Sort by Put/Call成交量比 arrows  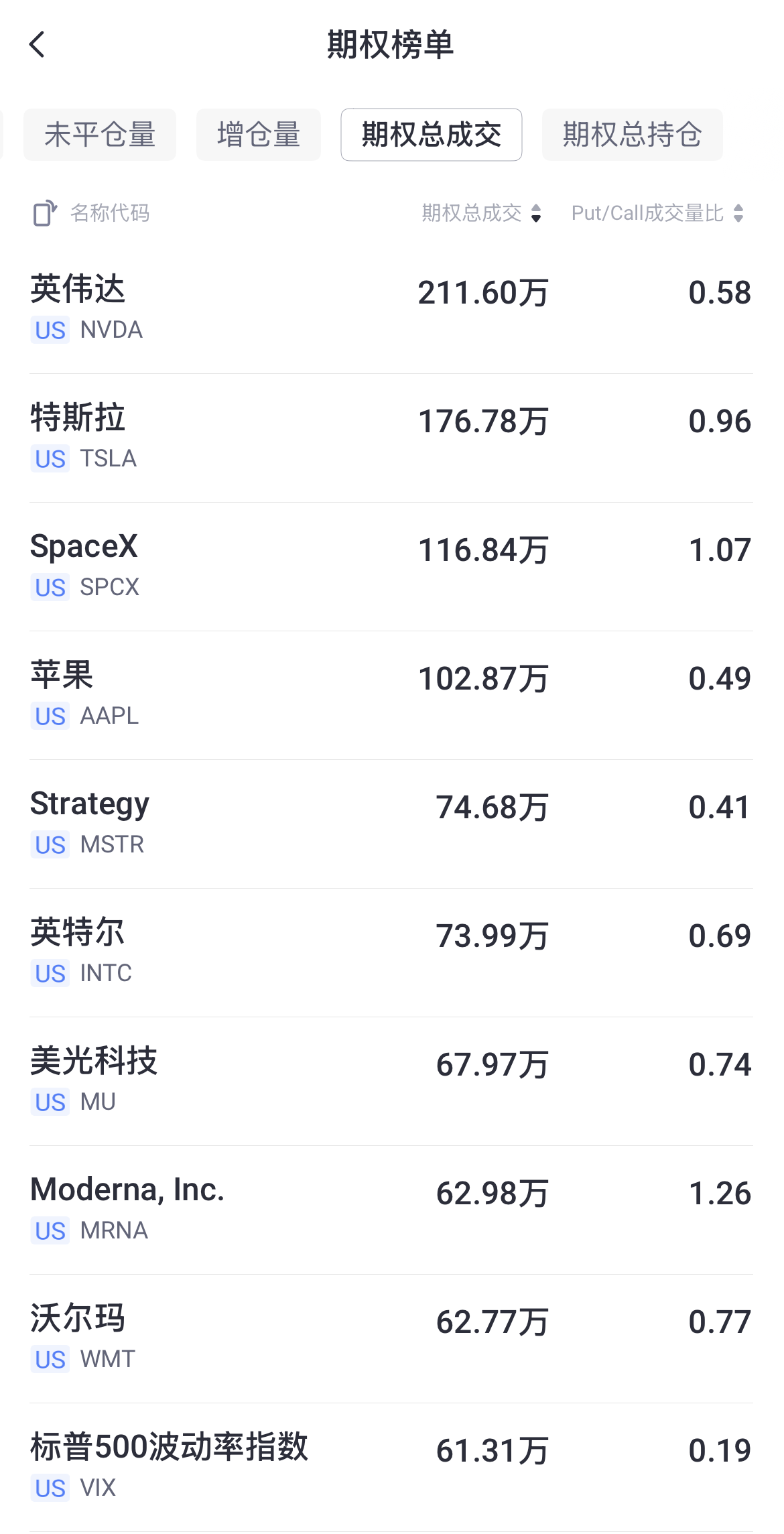pos(738,213)
